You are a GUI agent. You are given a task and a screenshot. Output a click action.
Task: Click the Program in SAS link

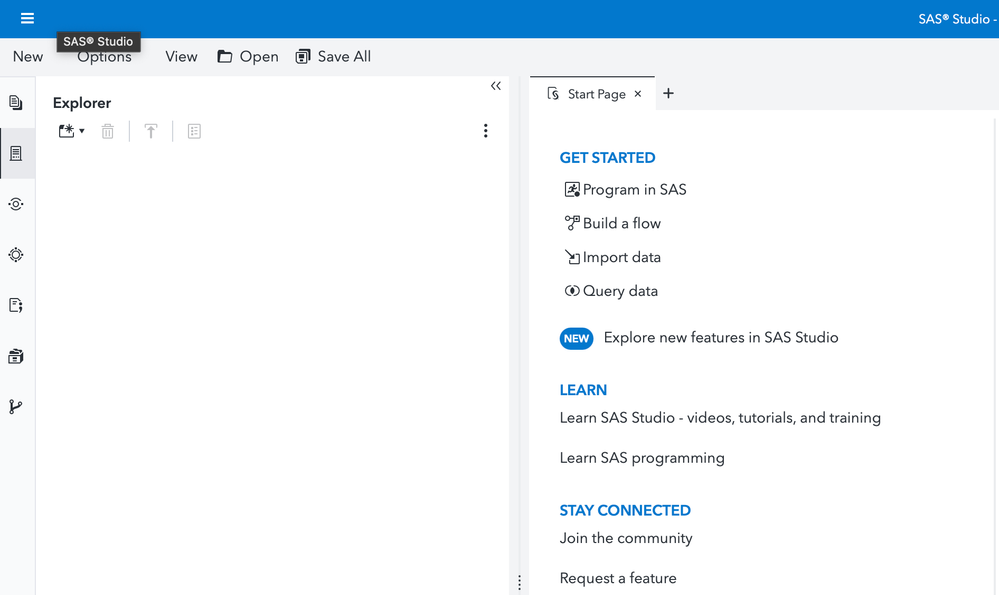coord(634,190)
